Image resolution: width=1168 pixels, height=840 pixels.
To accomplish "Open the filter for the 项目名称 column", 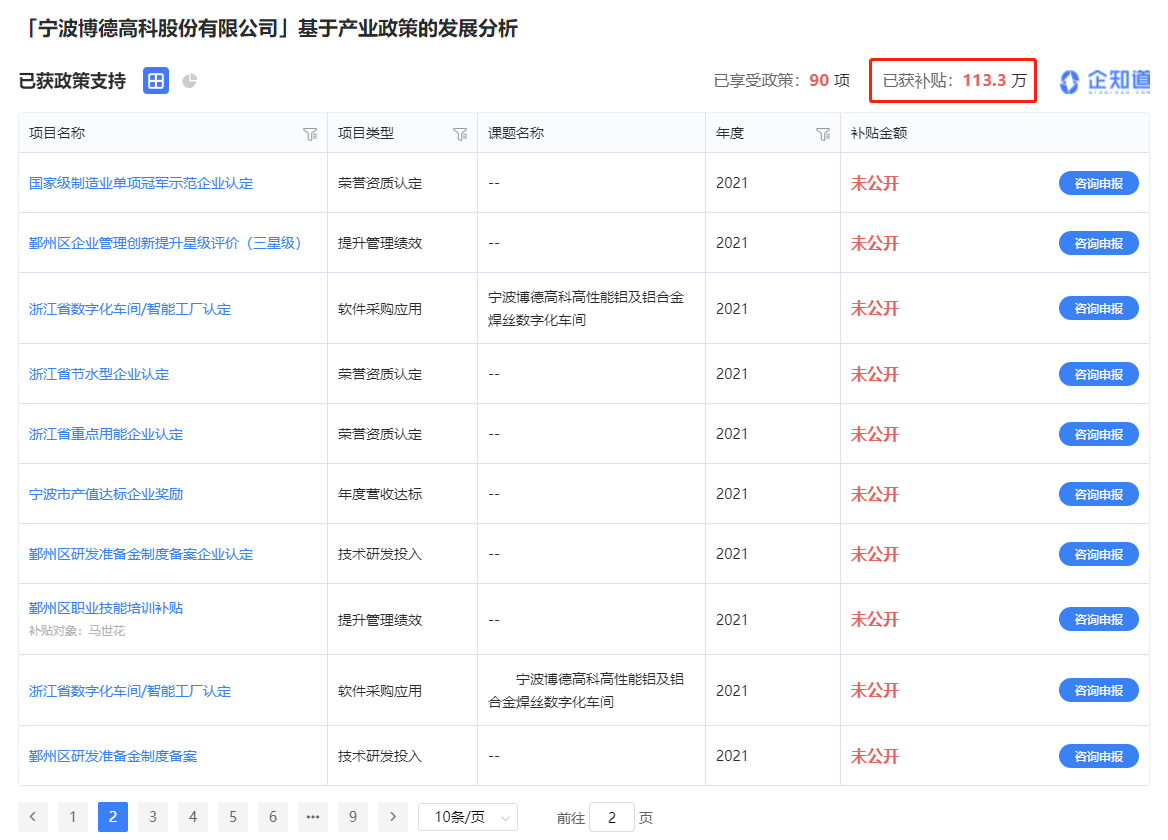I will 310,134.
